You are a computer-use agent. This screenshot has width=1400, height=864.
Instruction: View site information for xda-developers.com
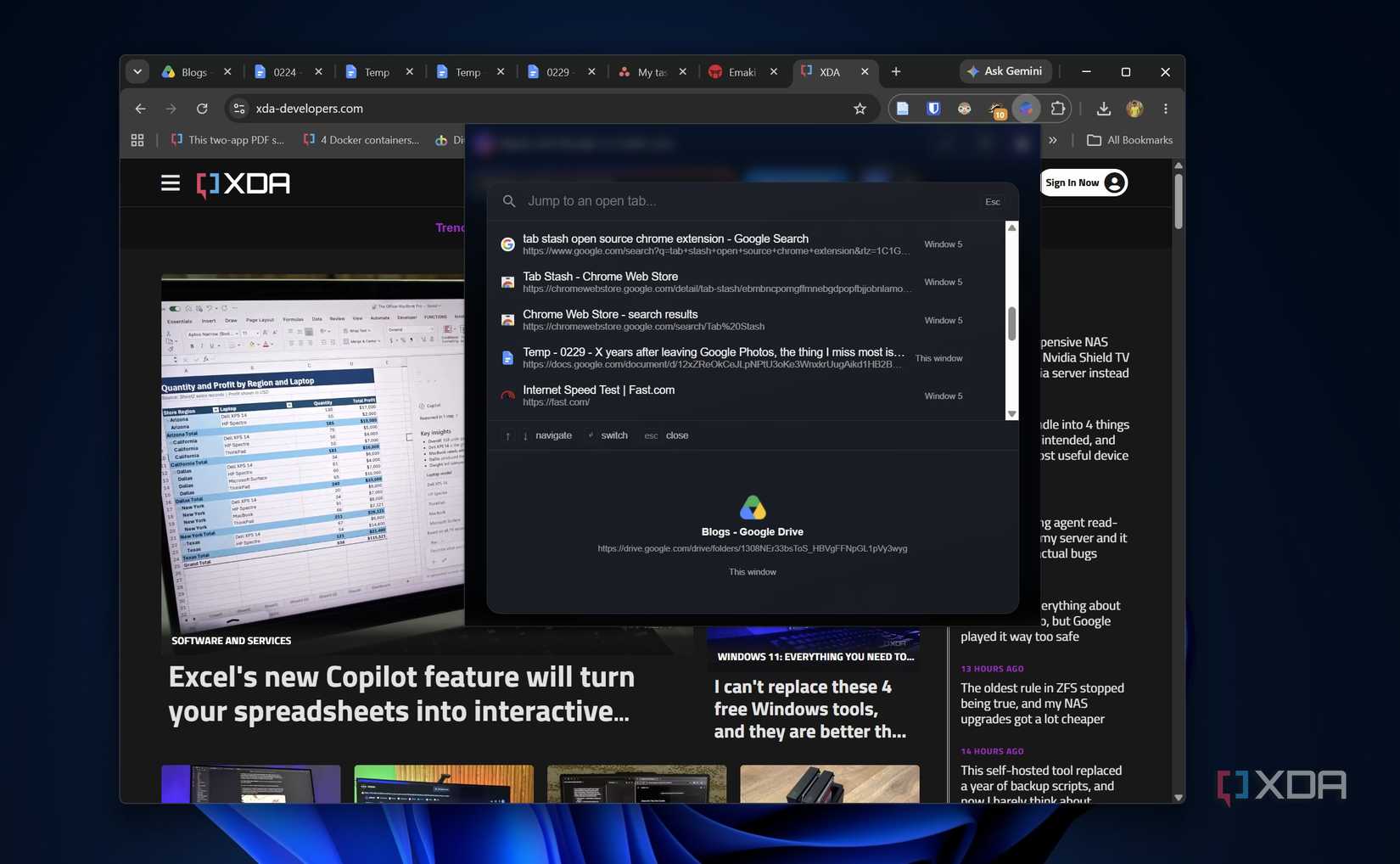point(239,109)
